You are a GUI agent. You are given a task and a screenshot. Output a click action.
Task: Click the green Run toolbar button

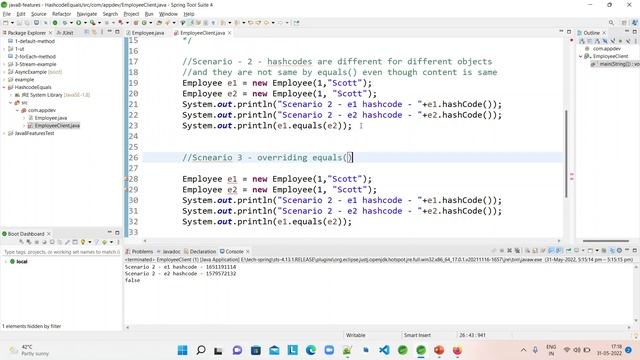[78, 23]
